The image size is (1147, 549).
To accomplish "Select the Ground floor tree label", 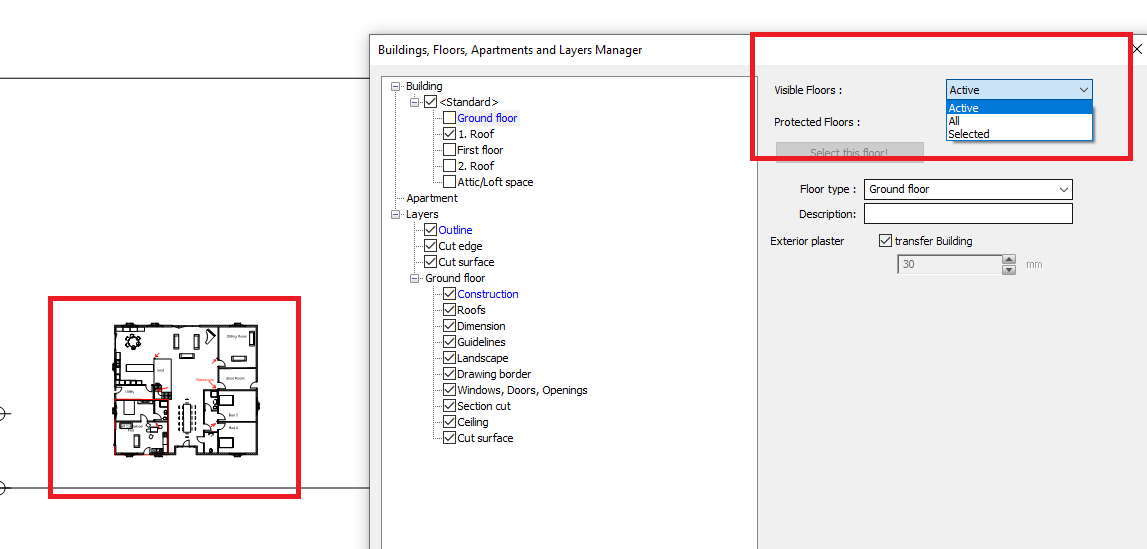I will pos(487,118).
